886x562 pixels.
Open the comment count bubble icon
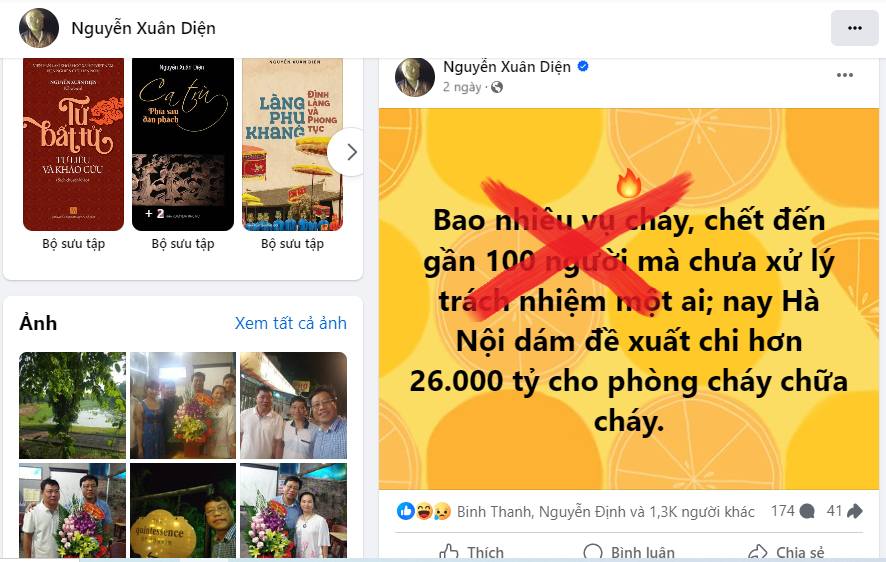pyautogui.click(x=807, y=511)
